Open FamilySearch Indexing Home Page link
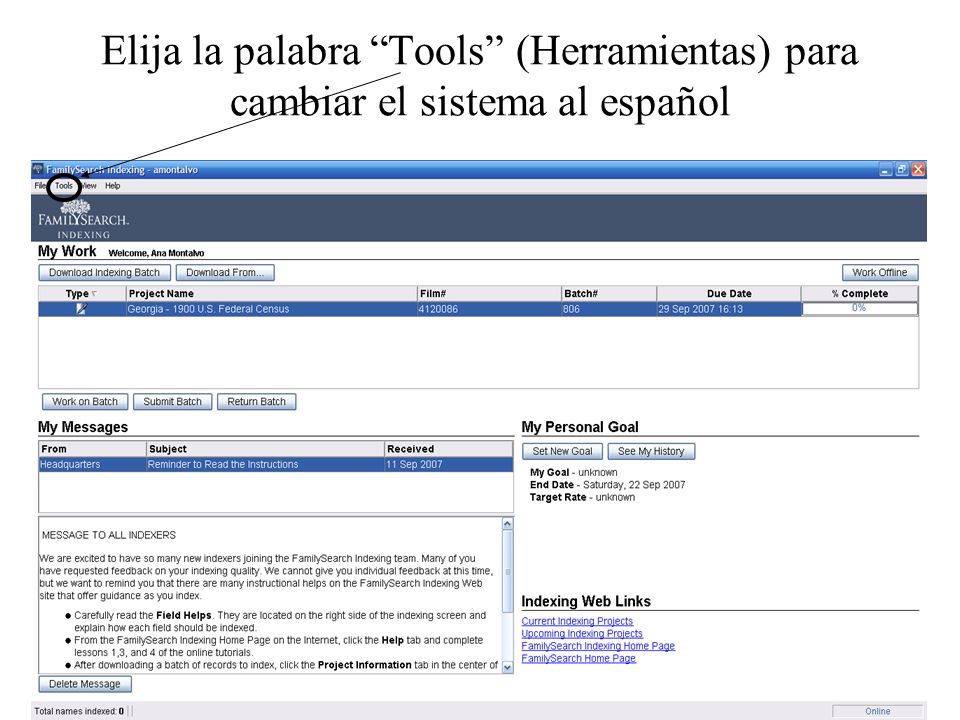The width and height of the screenshot is (960, 720). [x=598, y=646]
